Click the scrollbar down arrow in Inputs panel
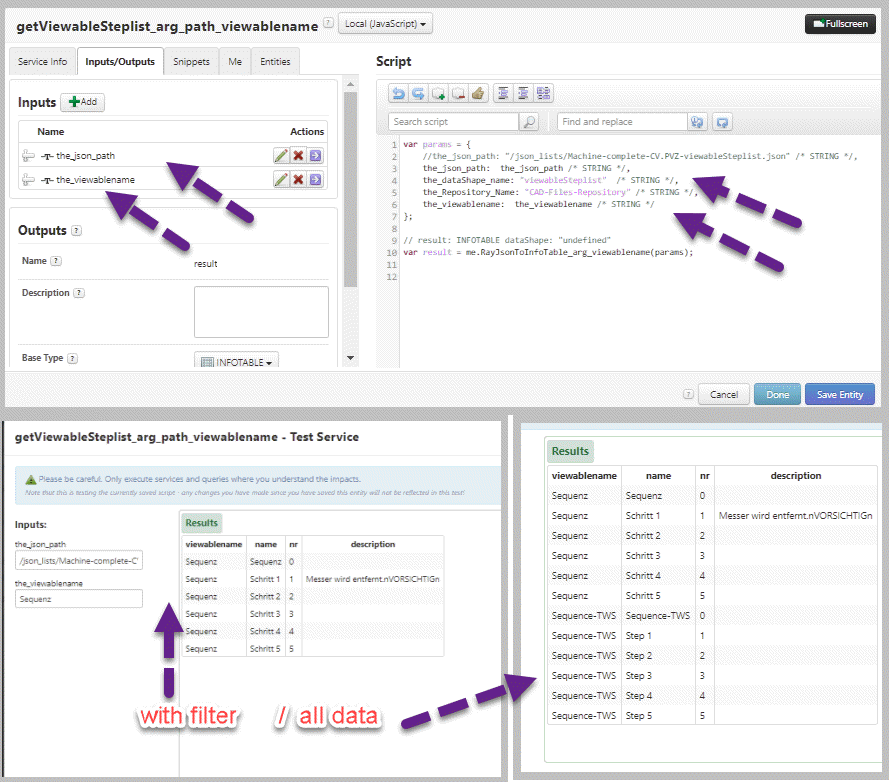 click(x=350, y=358)
